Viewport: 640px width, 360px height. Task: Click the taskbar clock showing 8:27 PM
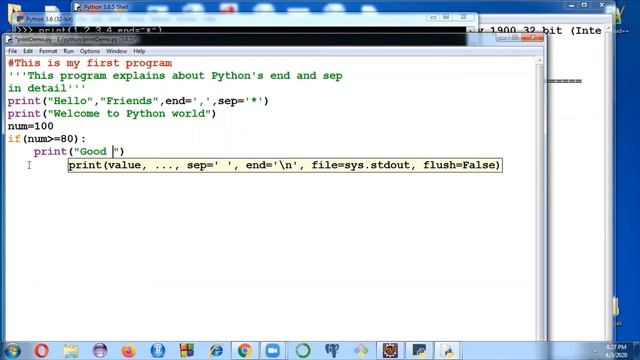616,351
